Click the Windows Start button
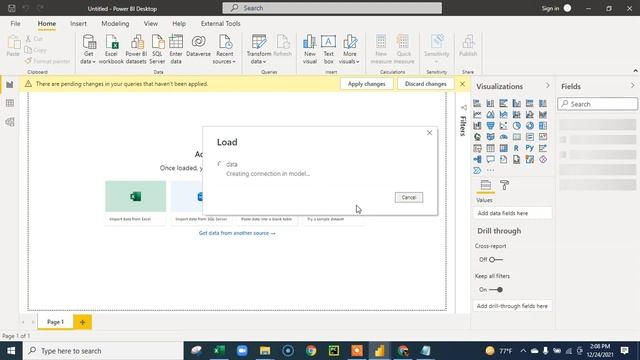Screen dimensions: 640x360 tap(11, 351)
